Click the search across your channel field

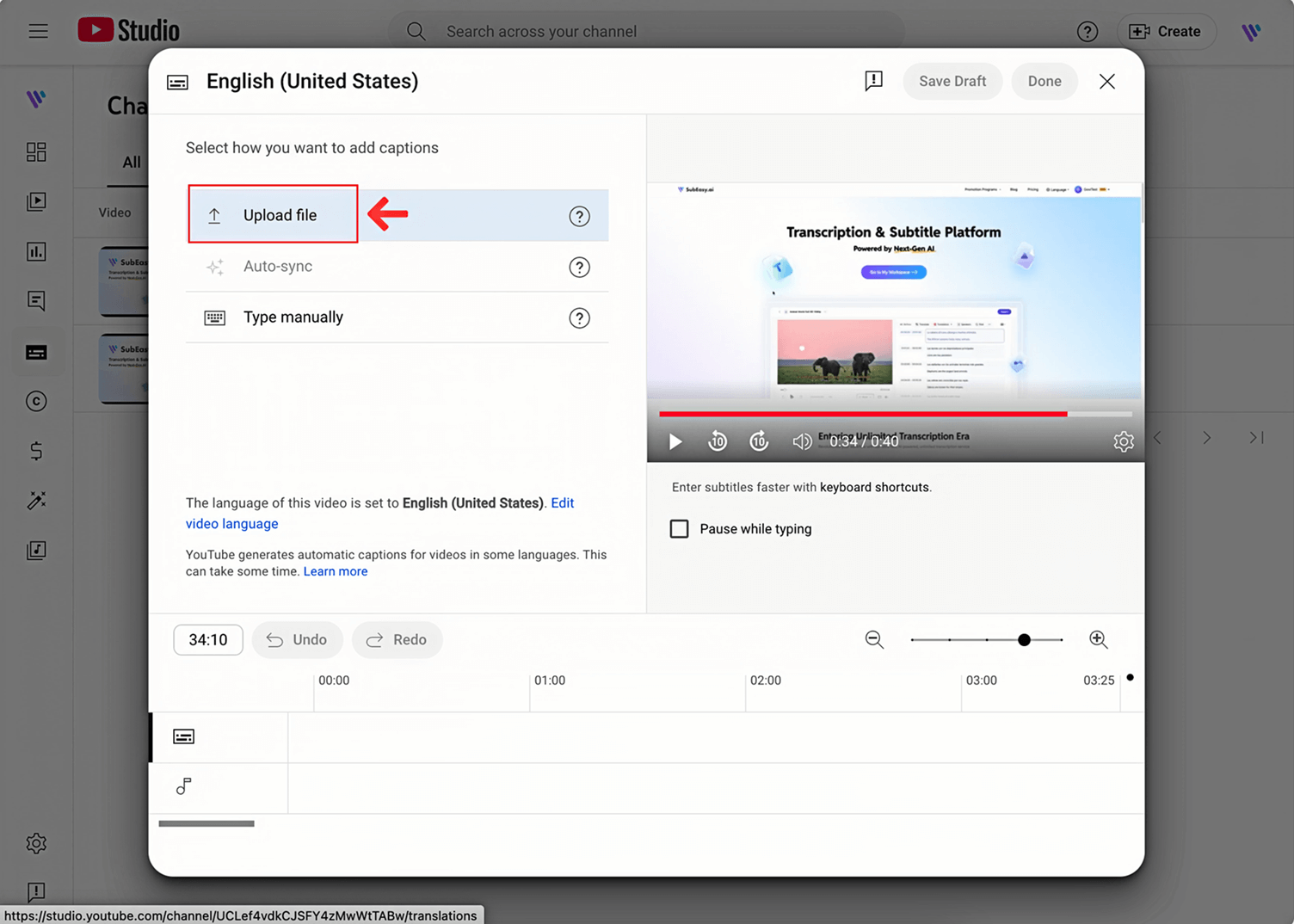point(647,31)
